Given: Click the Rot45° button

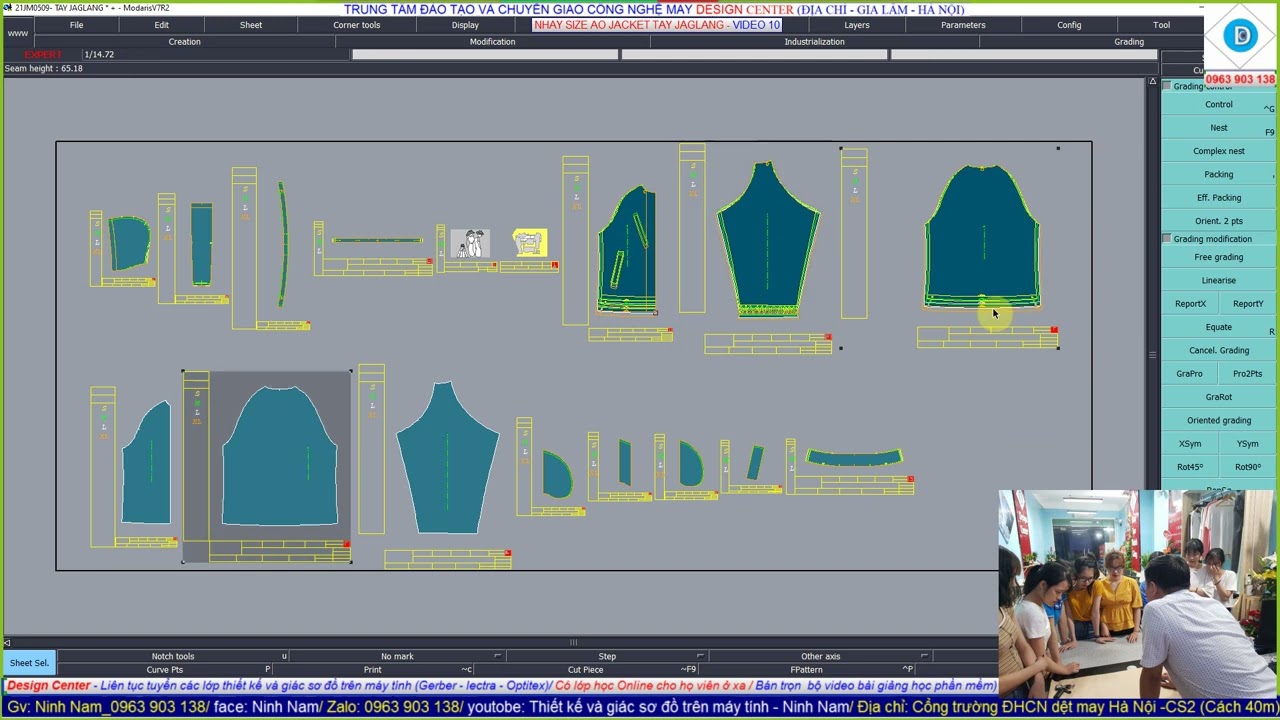Looking at the screenshot, I should pyautogui.click(x=1190, y=467).
